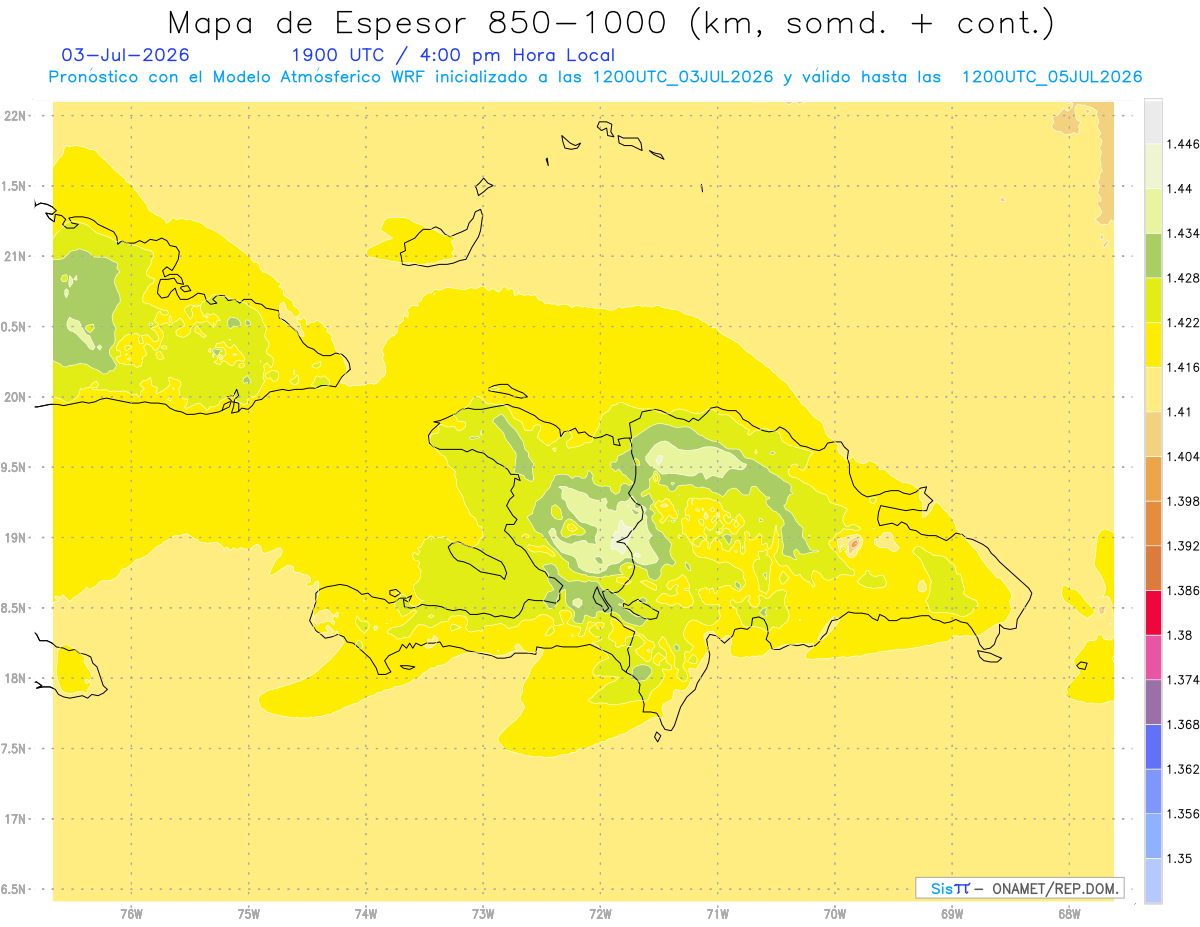Click the '70W' longitude label
The image size is (1200, 927).
pyautogui.click(x=835, y=913)
